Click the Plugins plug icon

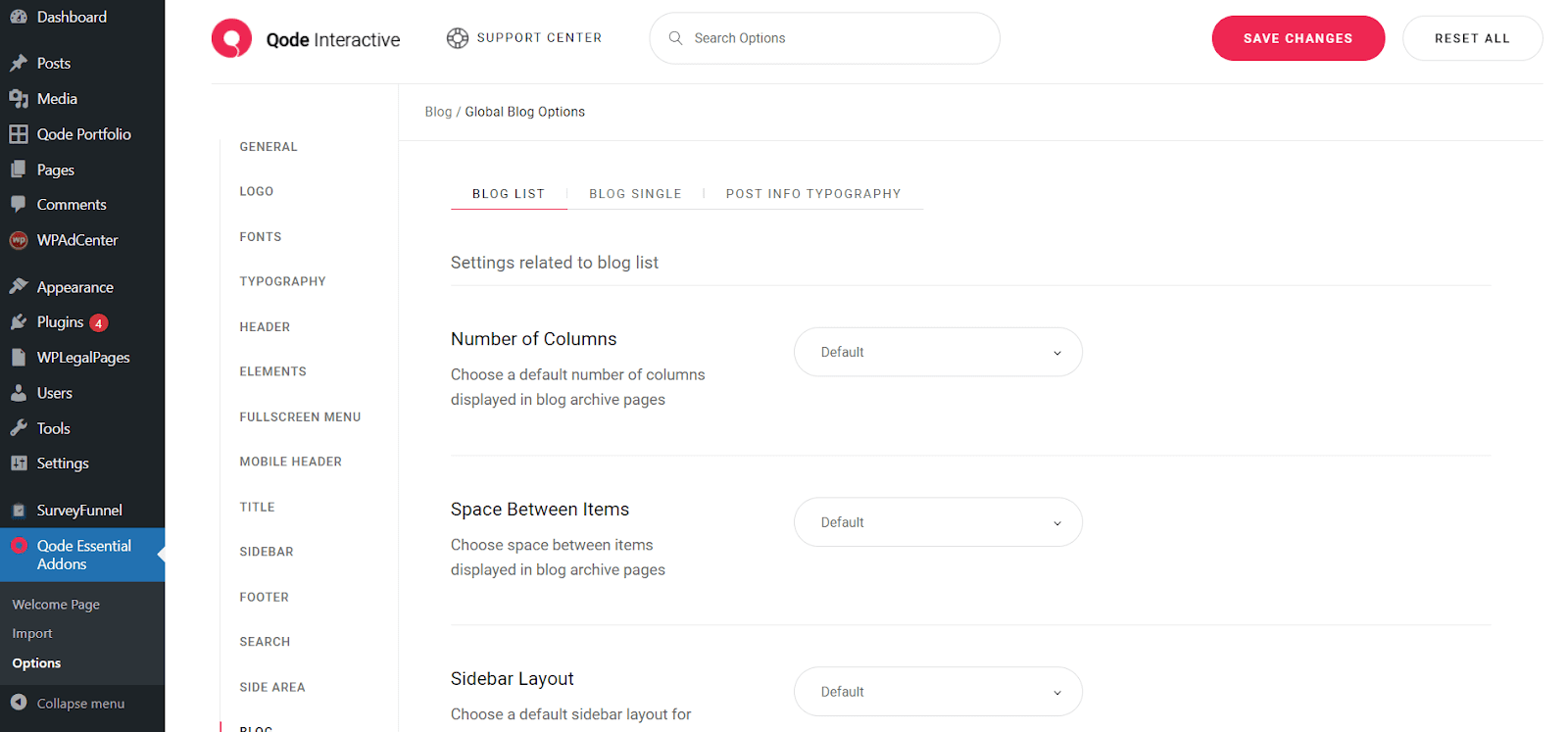point(19,321)
